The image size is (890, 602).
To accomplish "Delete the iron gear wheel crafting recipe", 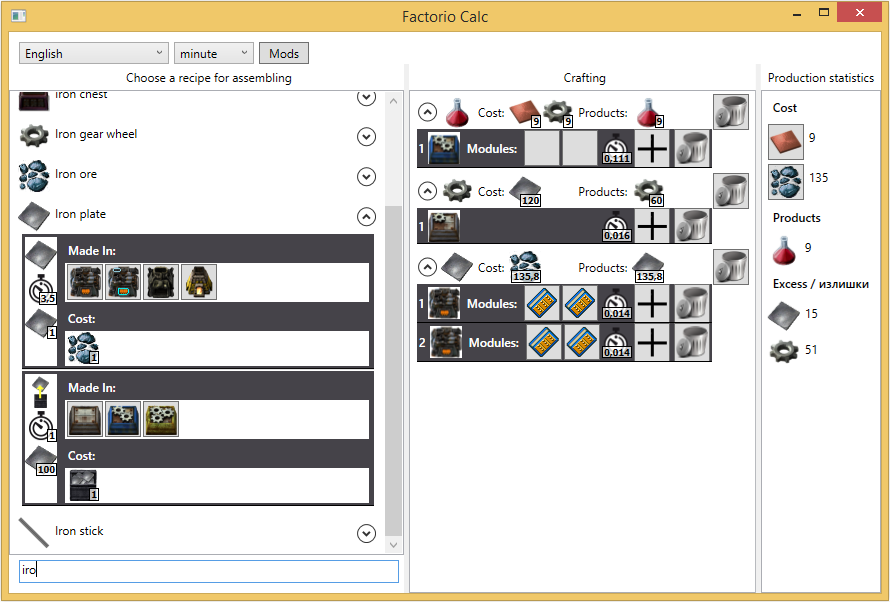I will [731, 191].
